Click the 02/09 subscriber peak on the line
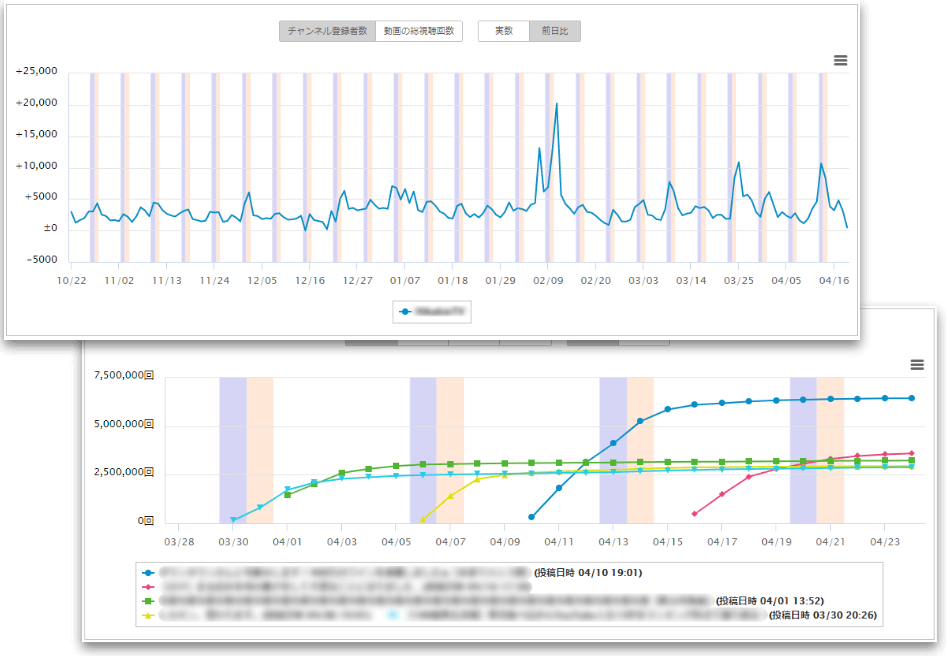 pyautogui.click(x=557, y=104)
